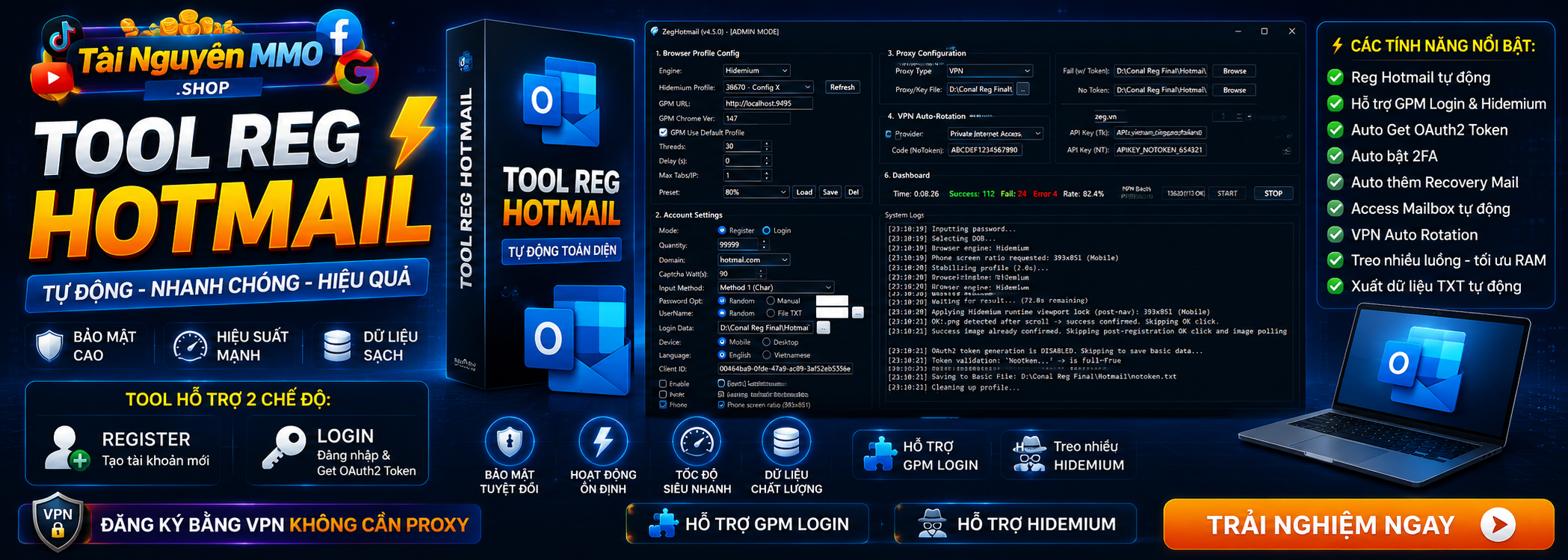Click the API Key (NT) input field

pyautogui.click(x=1160, y=150)
